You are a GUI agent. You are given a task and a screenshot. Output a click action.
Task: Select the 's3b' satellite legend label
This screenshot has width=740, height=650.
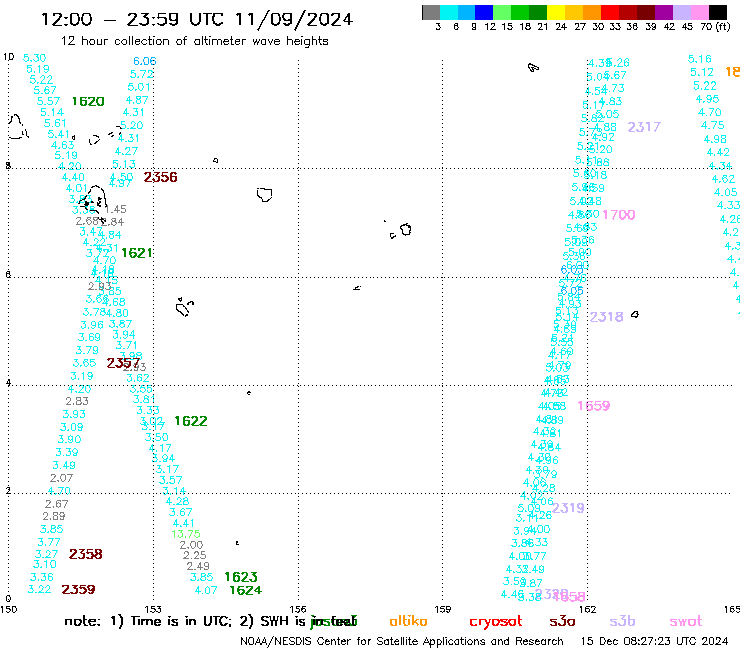coord(622,621)
